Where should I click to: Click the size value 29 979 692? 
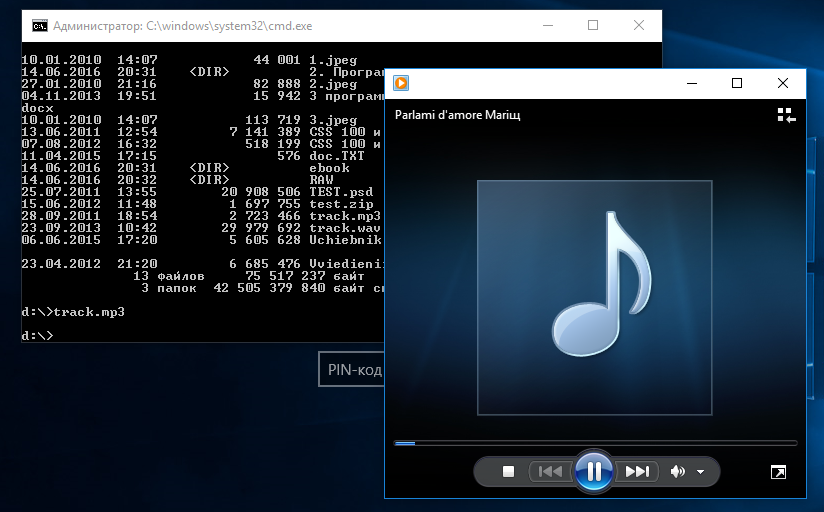[261, 228]
